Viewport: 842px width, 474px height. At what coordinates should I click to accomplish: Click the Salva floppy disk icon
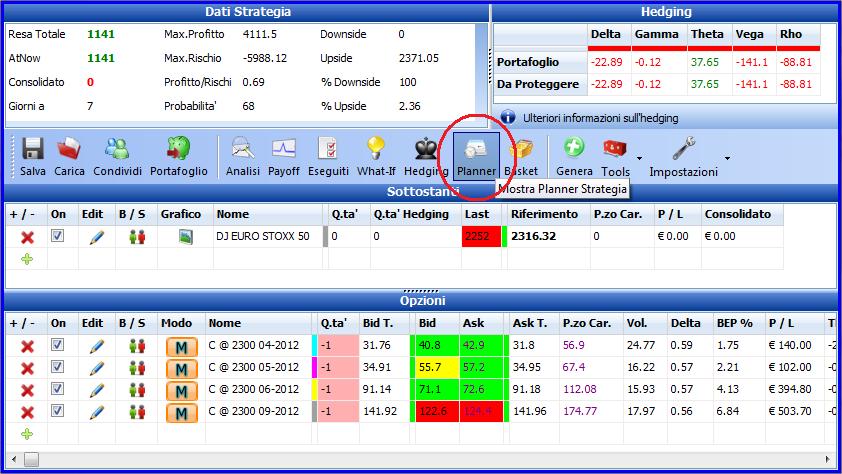coord(32,149)
